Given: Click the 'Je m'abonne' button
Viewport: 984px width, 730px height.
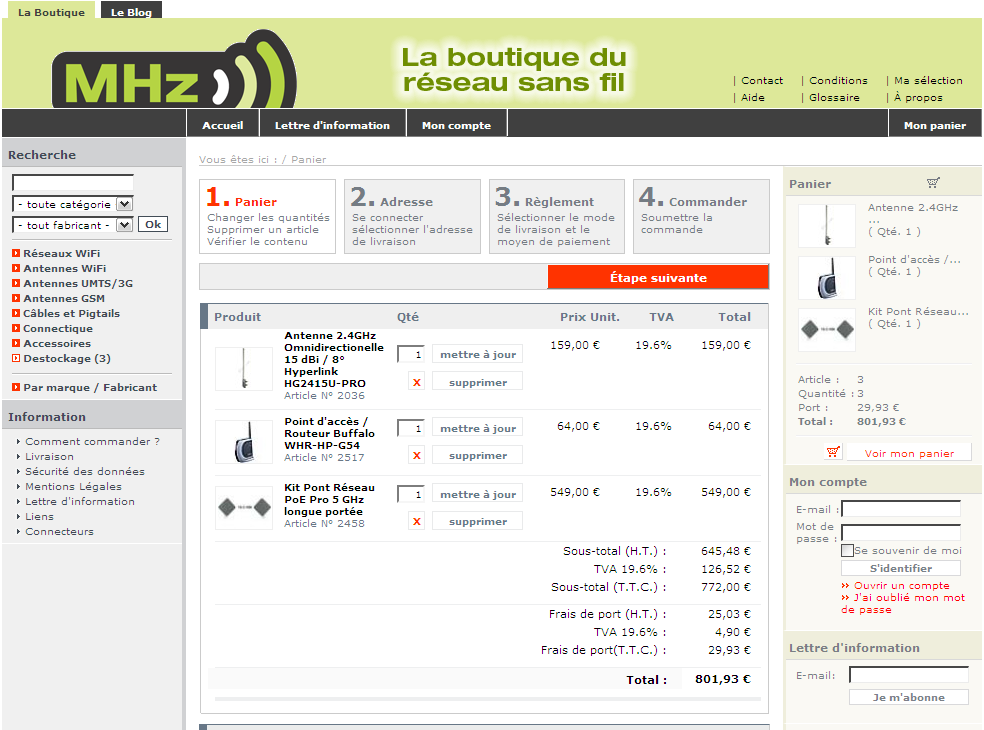Looking at the screenshot, I should coord(908,697).
